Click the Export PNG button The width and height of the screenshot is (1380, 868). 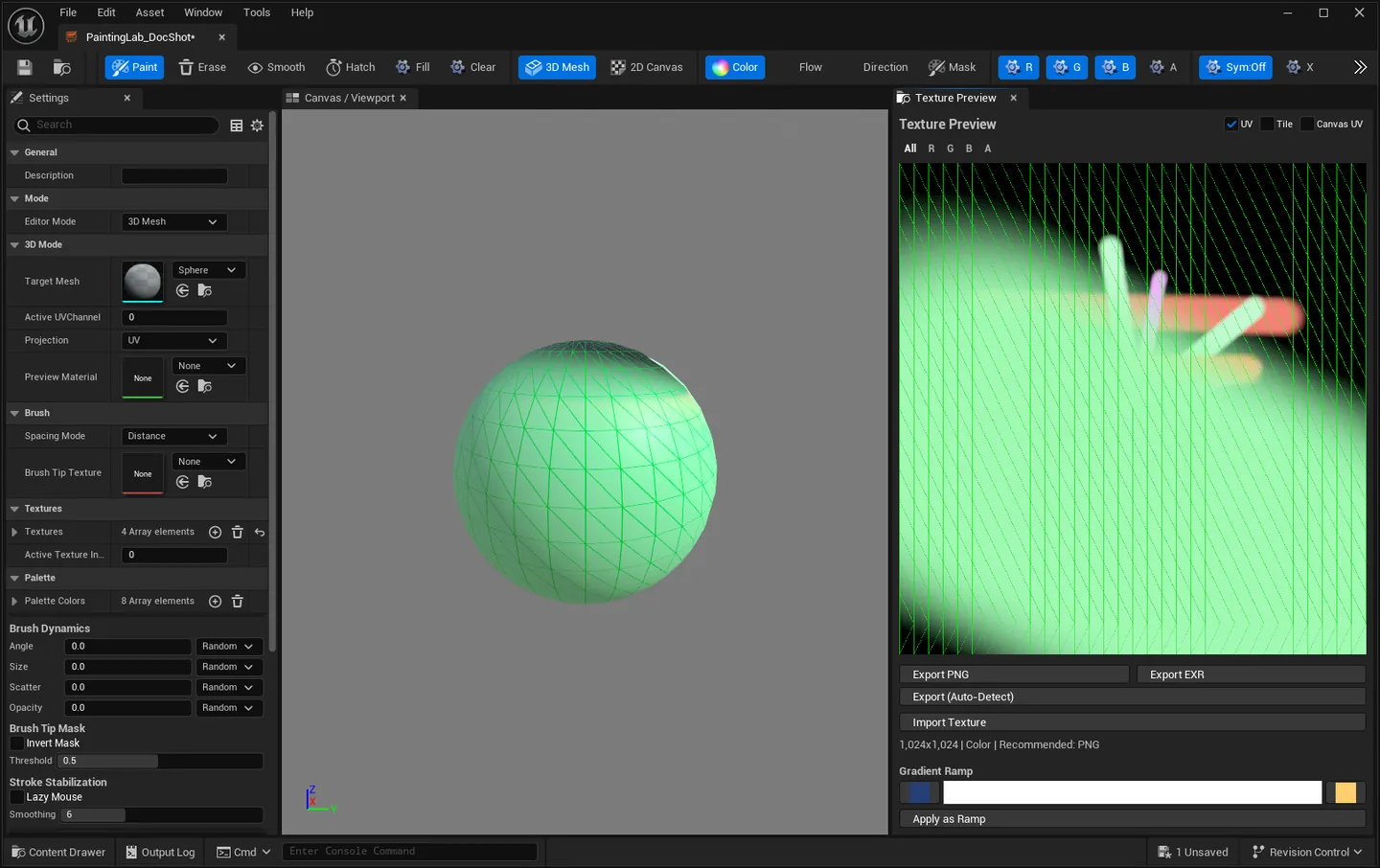pyautogui.click(x=1014, y=674)
